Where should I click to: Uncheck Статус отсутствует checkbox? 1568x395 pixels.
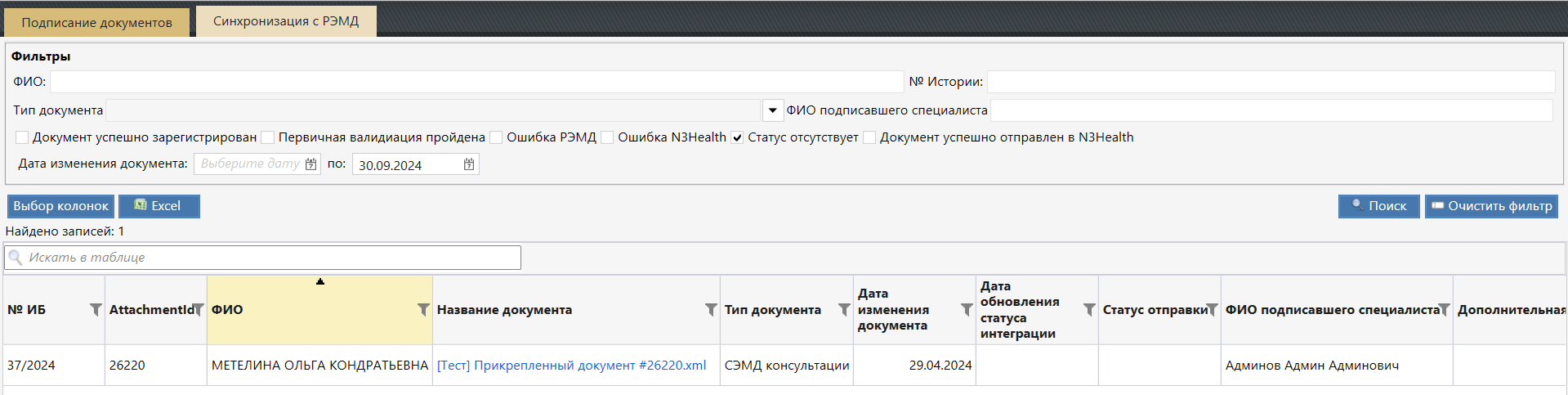point(738,137)
